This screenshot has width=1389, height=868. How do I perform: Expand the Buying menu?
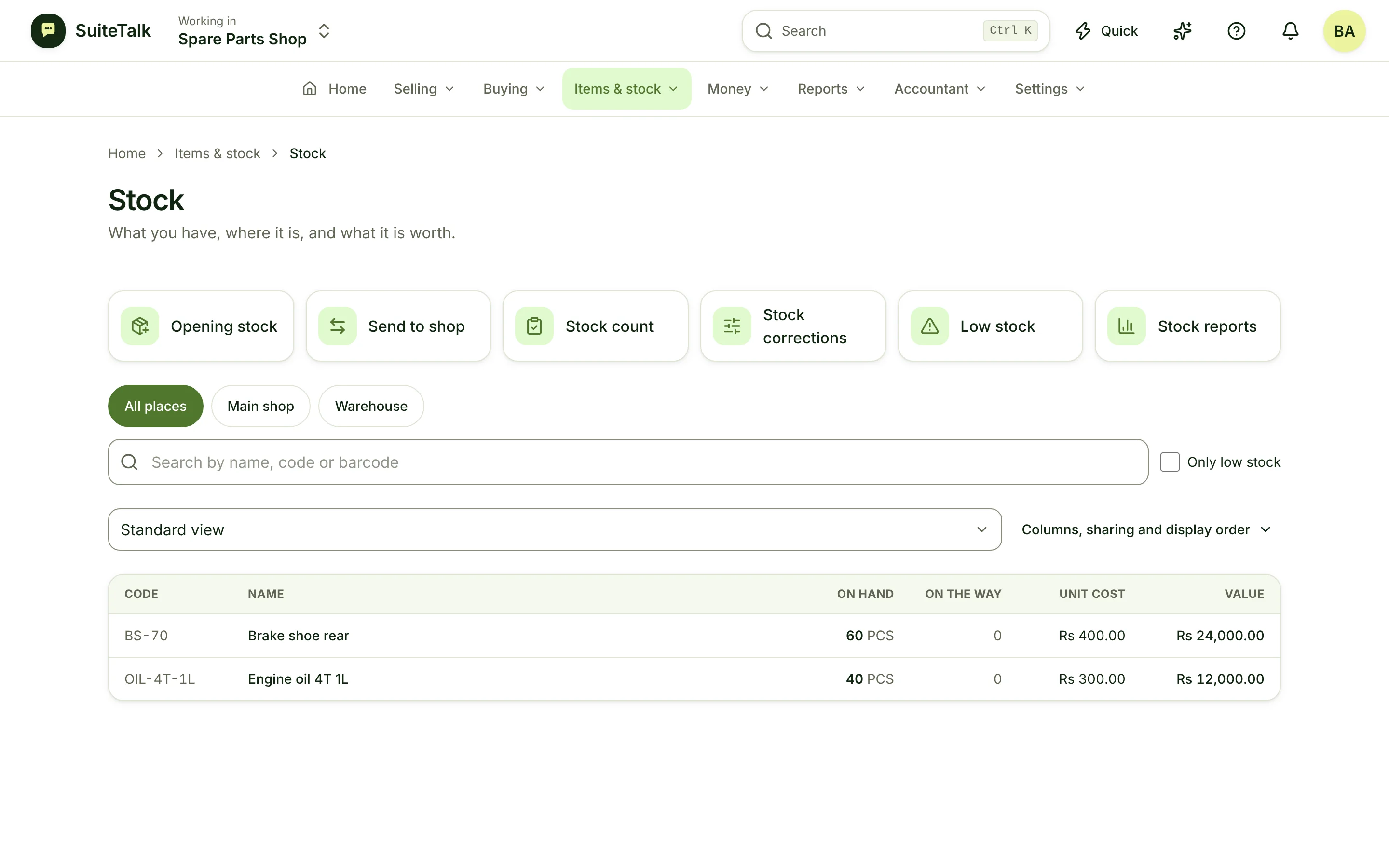click(514, 89)
